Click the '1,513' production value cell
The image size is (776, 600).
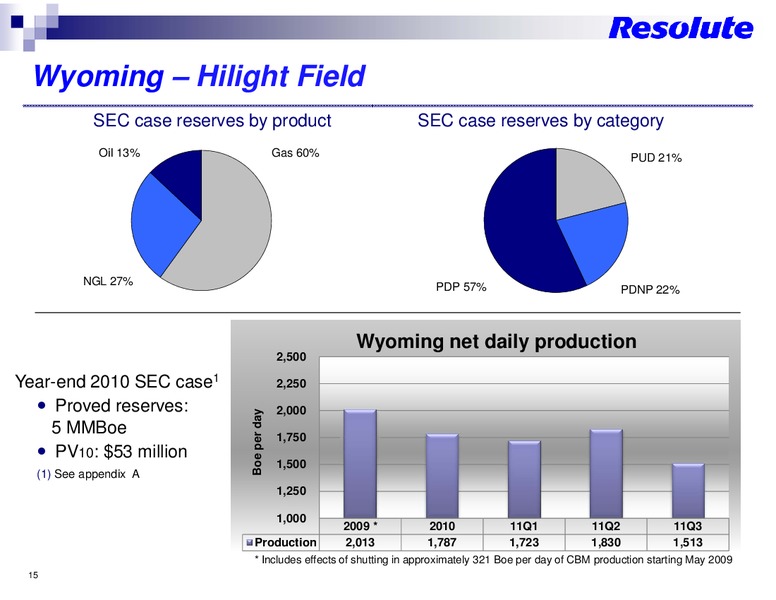(x=688, y=543)
